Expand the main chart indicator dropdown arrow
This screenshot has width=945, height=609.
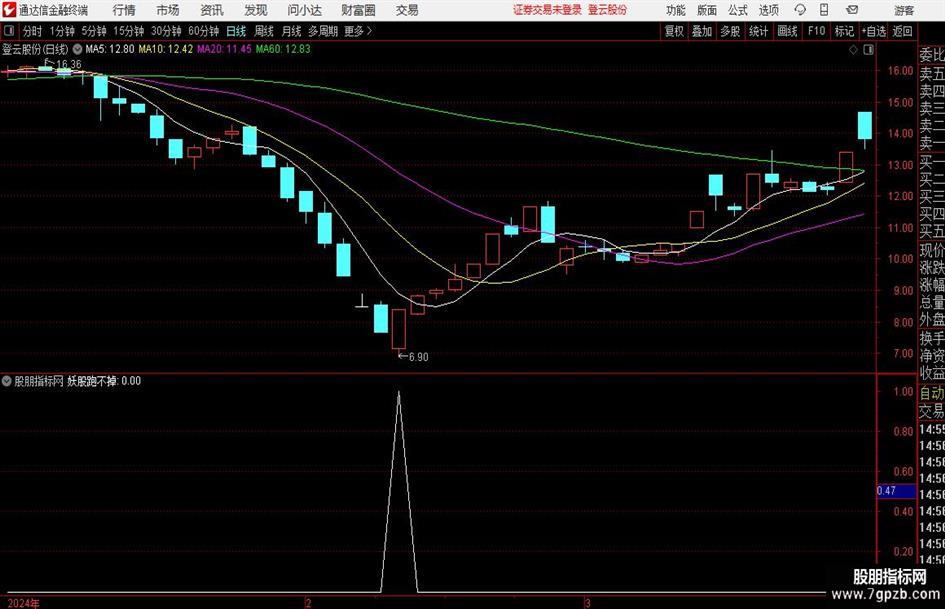pyautogui.click(x=77, y=49)
